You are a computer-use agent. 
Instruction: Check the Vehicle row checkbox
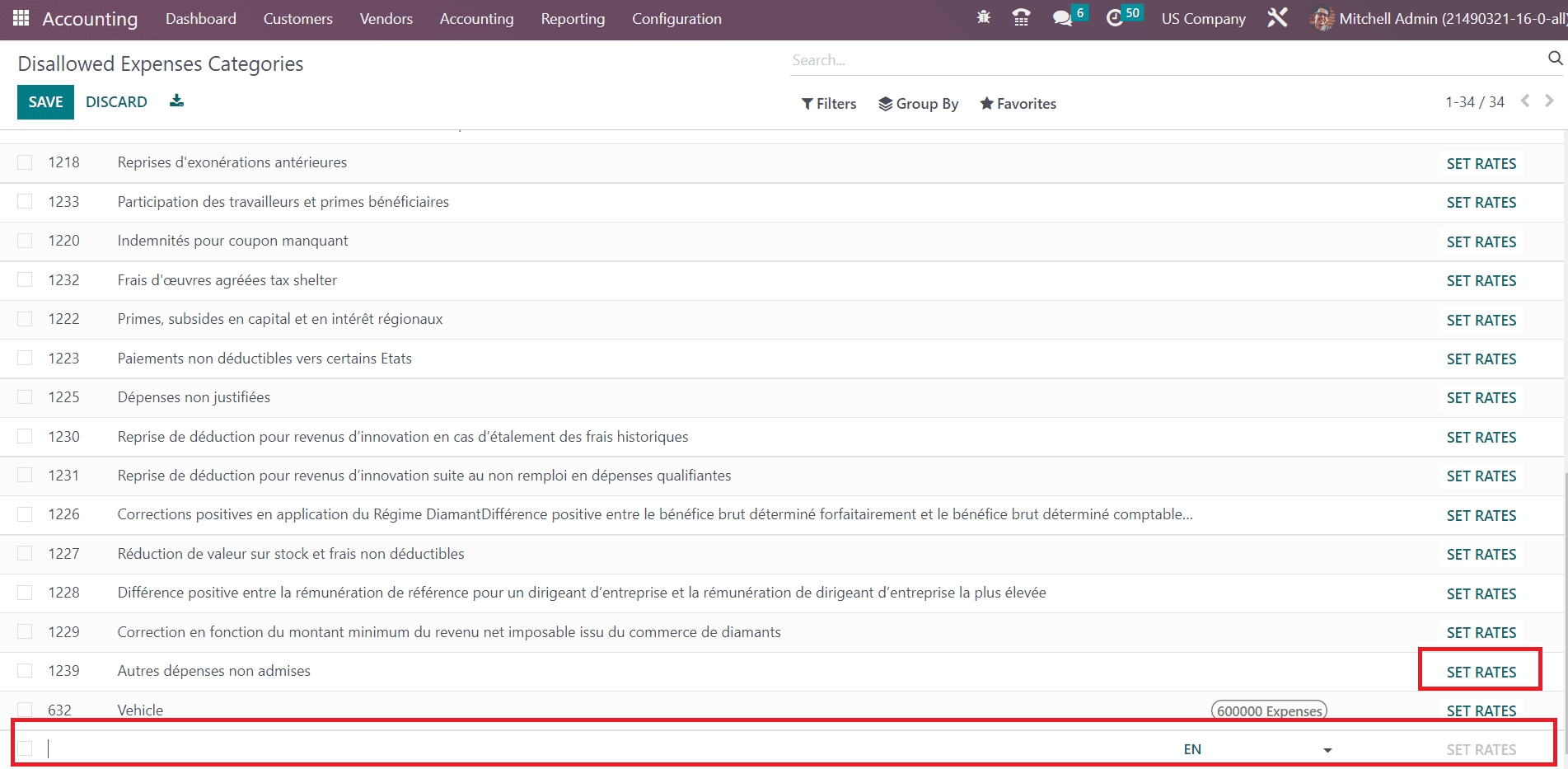tap(25, 710)
